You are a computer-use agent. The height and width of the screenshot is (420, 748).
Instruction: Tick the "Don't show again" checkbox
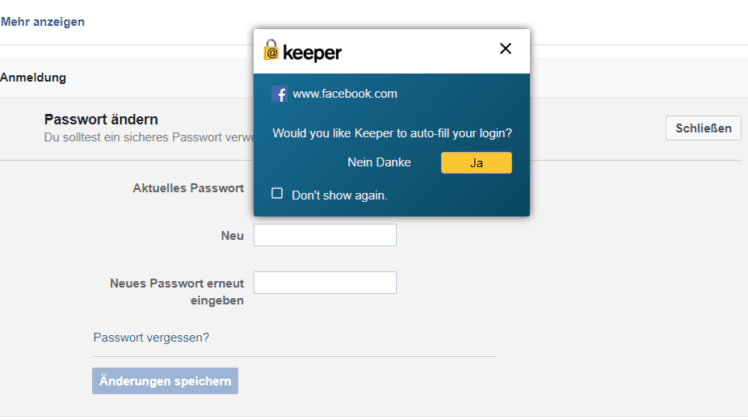277,193
